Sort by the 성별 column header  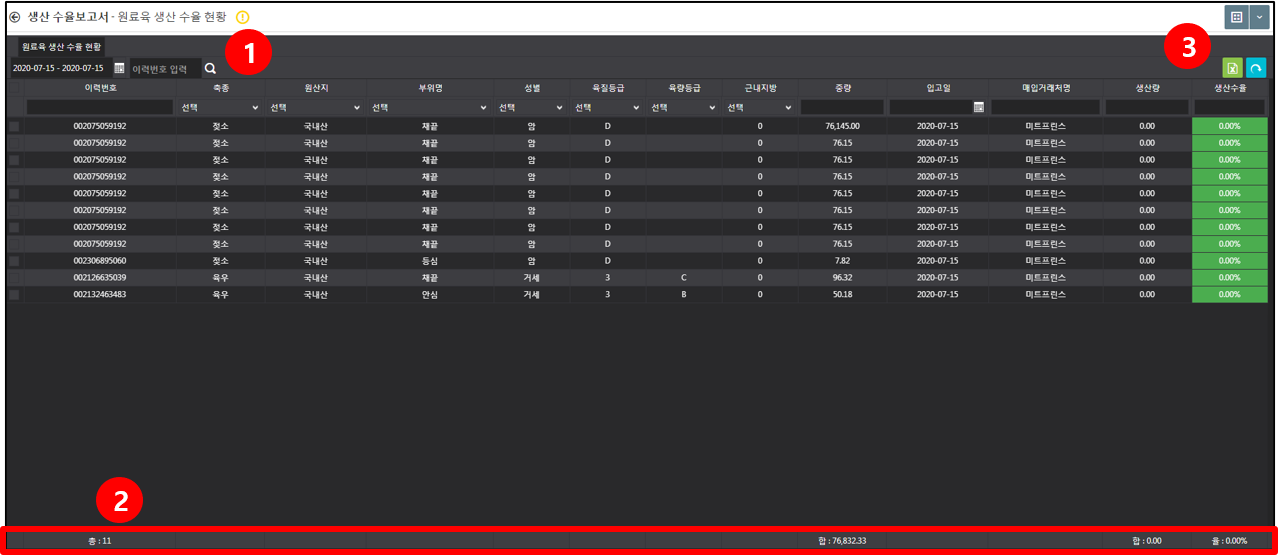click(530, 88)
